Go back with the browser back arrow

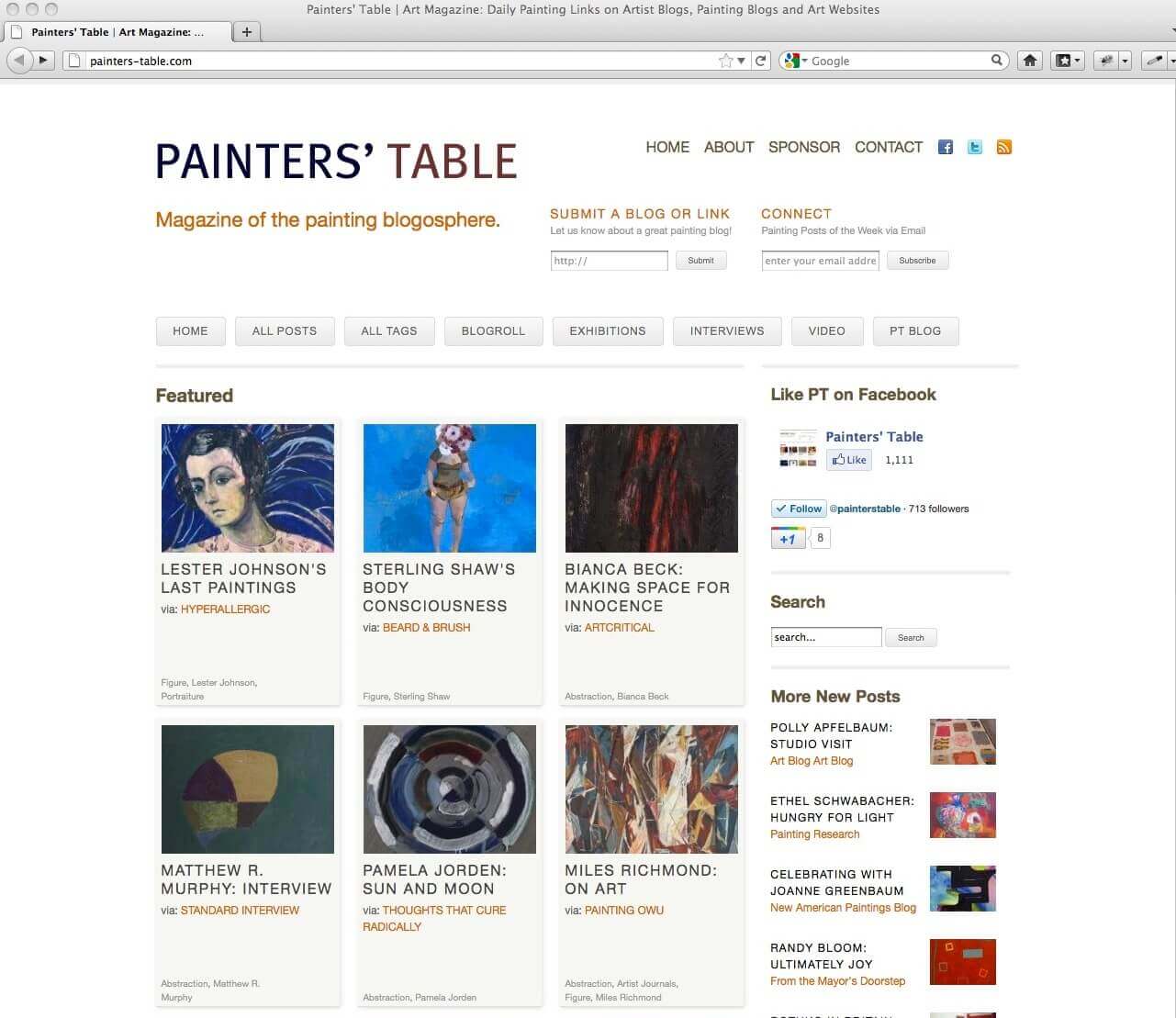click(x=19, y=61)
